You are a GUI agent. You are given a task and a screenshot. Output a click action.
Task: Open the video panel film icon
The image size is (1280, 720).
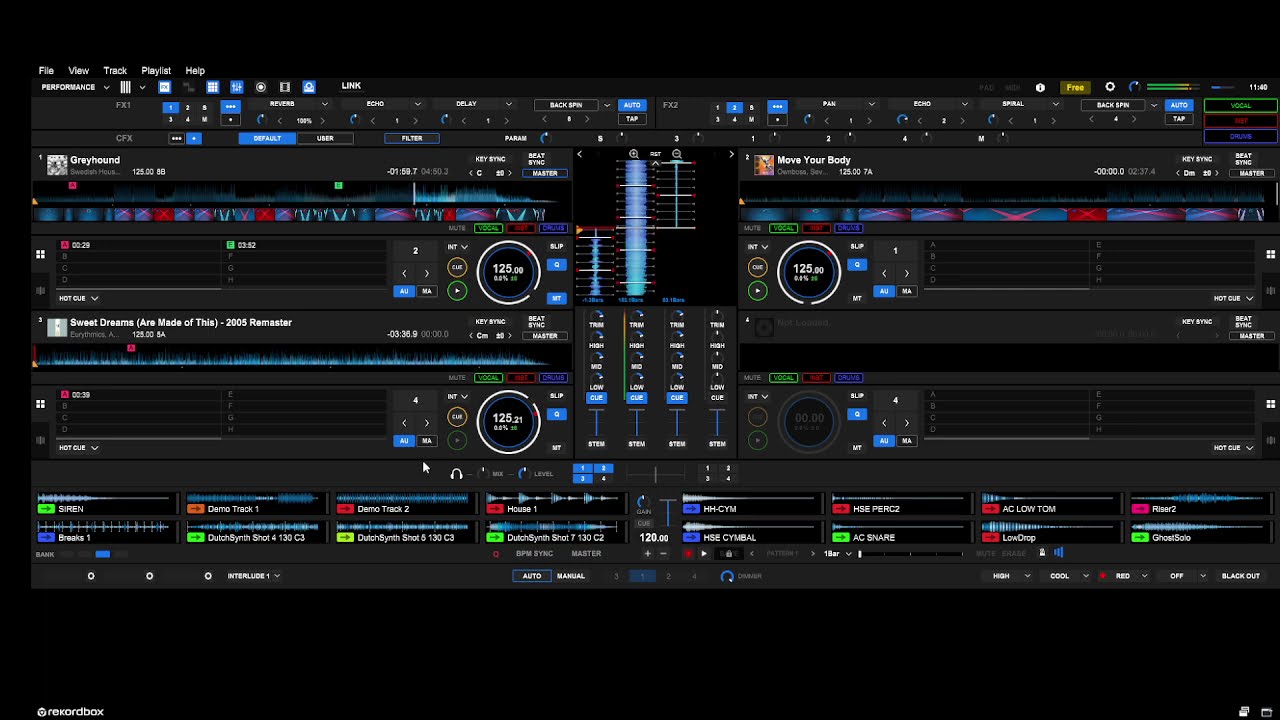[285, 87]
